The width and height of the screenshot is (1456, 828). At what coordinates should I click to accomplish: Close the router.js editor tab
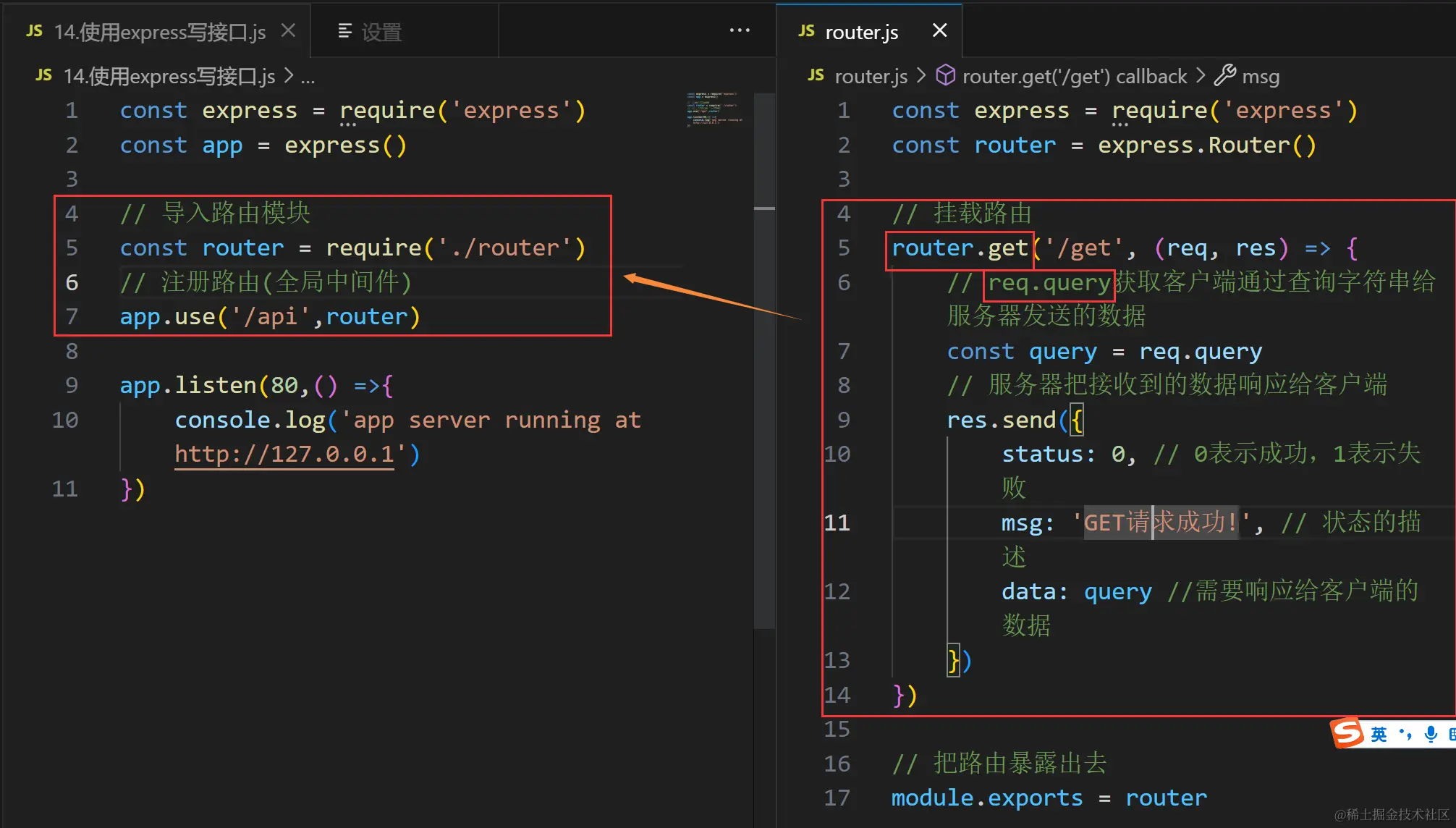[939, 30]
